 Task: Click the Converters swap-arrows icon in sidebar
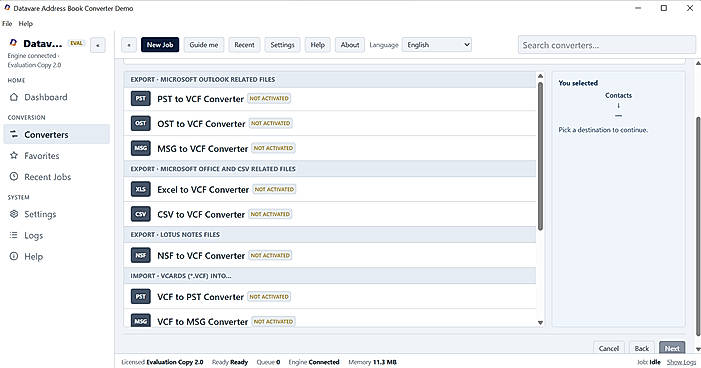pos(14,134)
